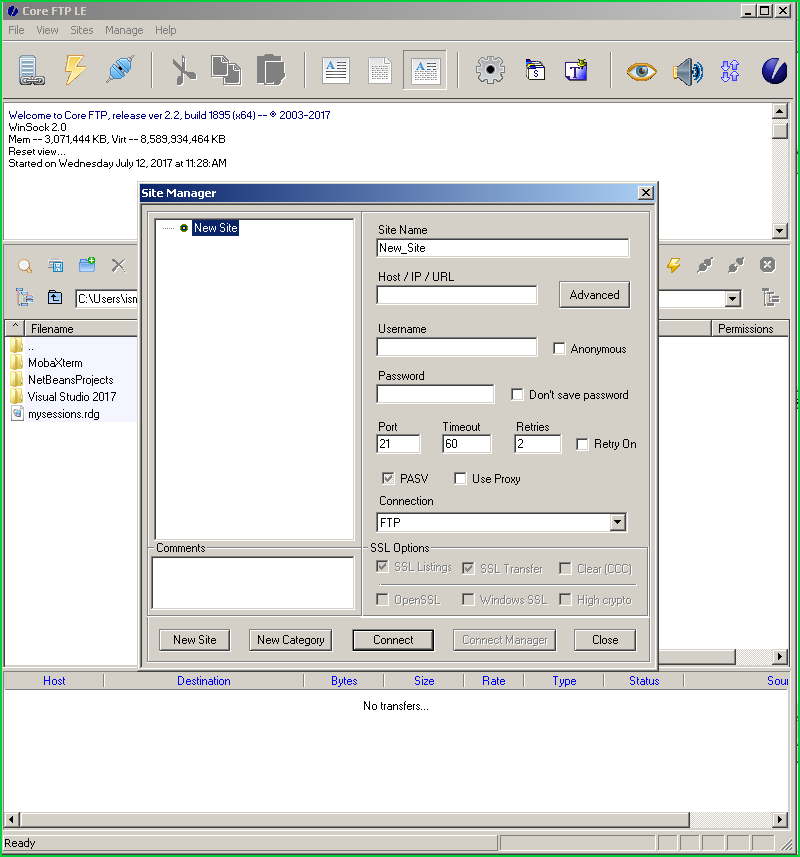Open Site Manager toolbar icon

[31, 70]
